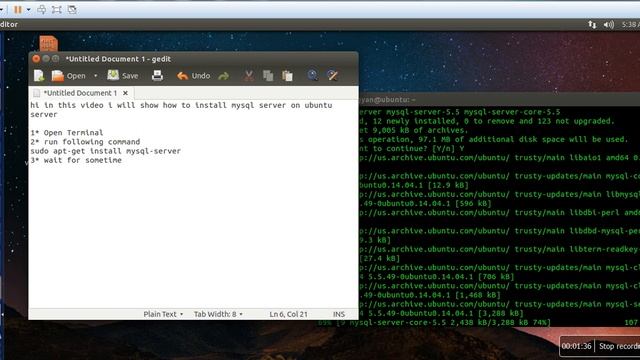Paste clipboard using the paste icon

pos(287,76)
